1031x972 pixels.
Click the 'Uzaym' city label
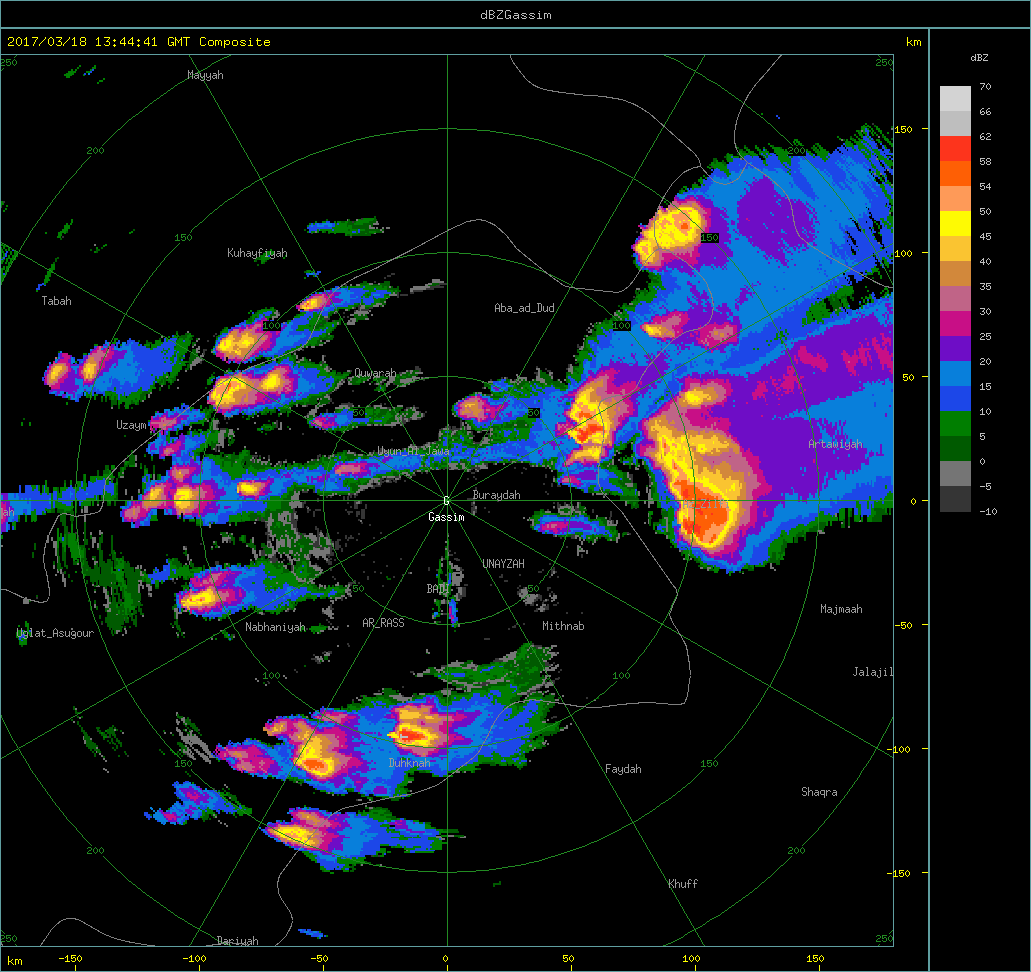pos(132,425)
